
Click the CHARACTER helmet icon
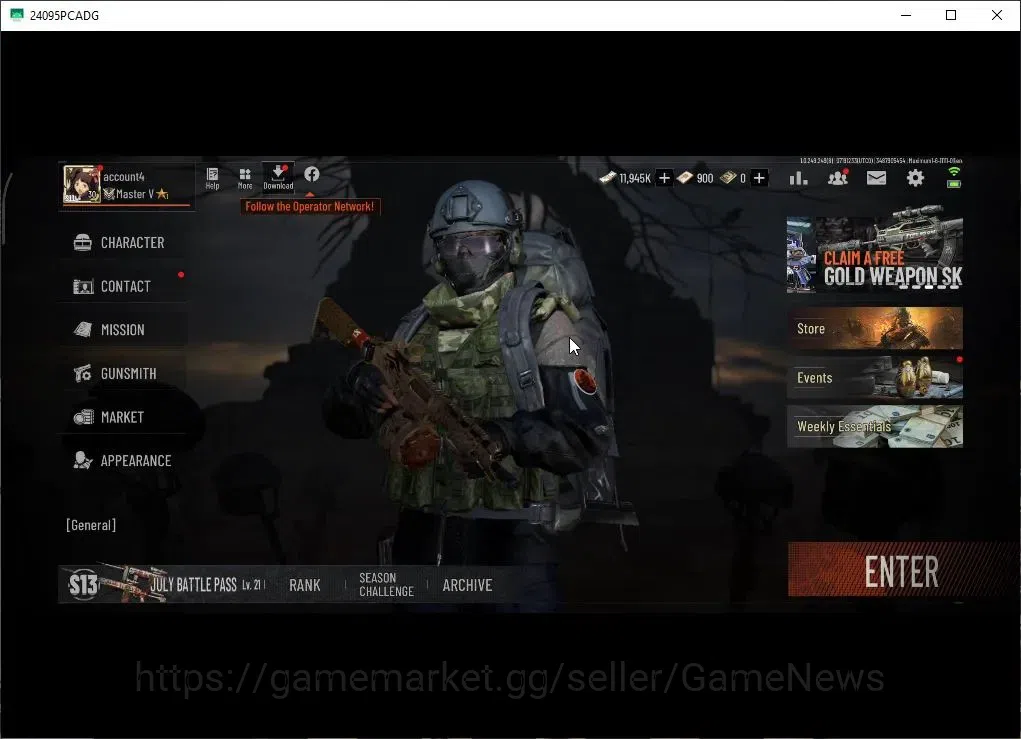(83, 243)
